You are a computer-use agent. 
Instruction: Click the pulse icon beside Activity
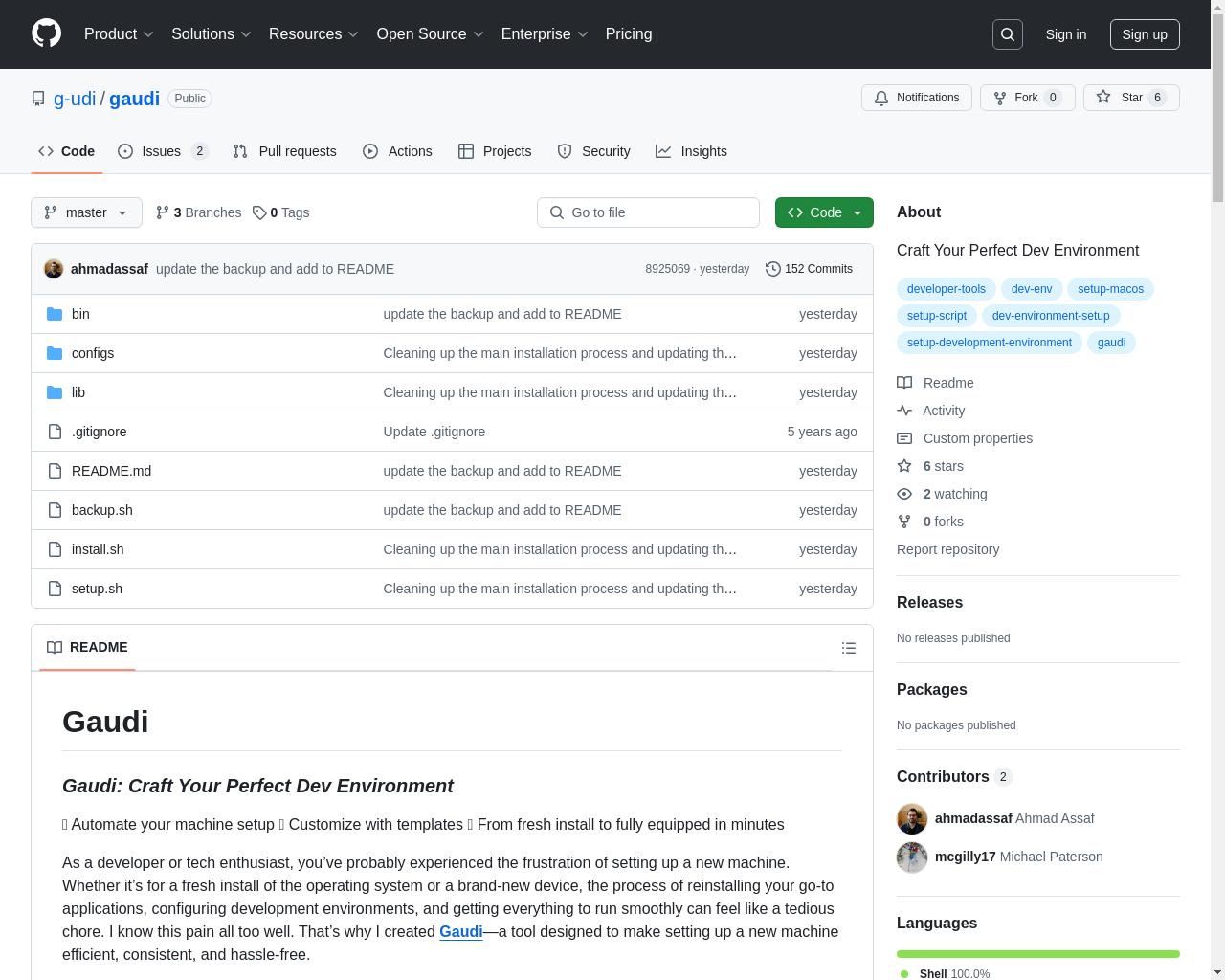904,411
